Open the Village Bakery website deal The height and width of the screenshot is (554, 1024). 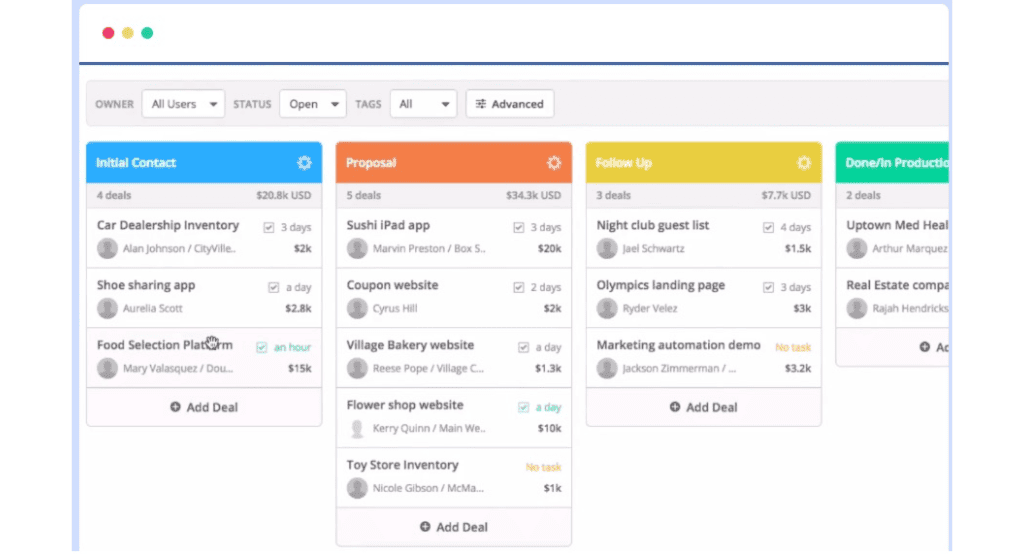pyautogui.click(x=410, y=345)
